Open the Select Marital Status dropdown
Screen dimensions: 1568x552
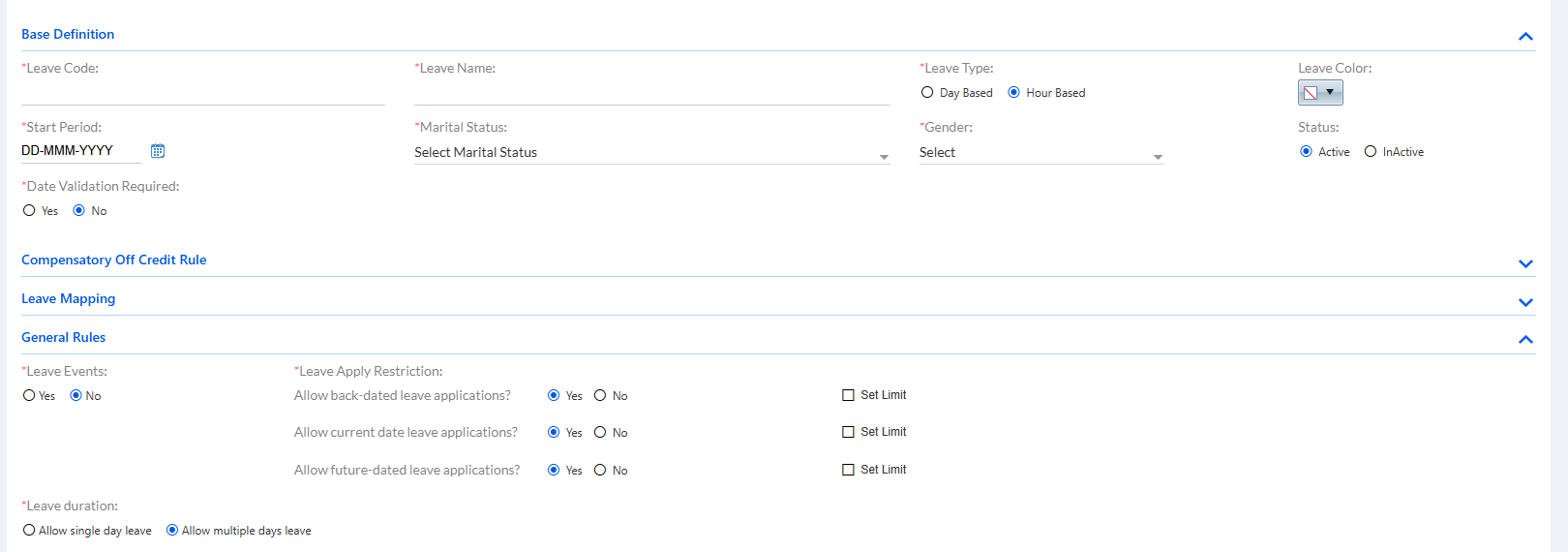(x=651, y=152)
